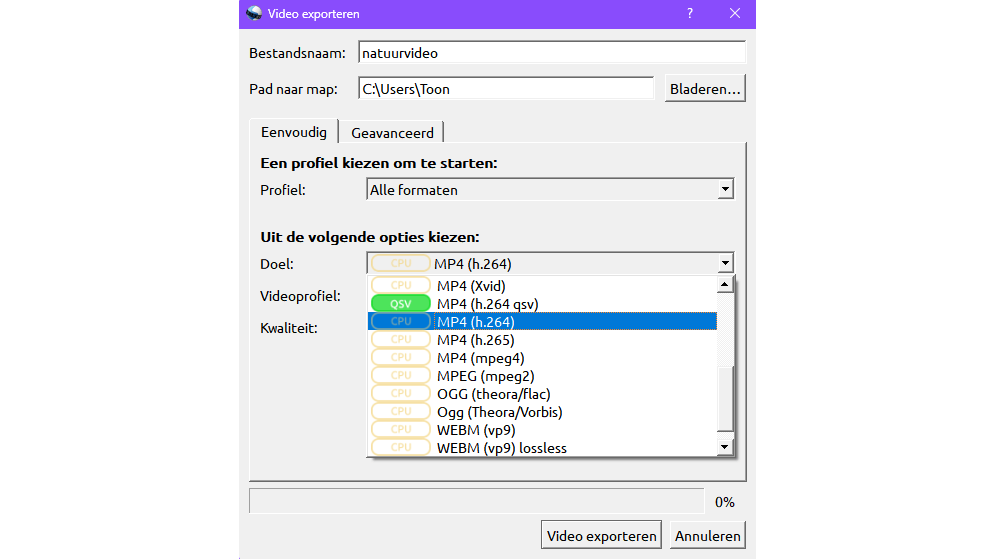994x559 pixels.
Task: Click the Bestandsnaam text field
Action: [552, 53]
